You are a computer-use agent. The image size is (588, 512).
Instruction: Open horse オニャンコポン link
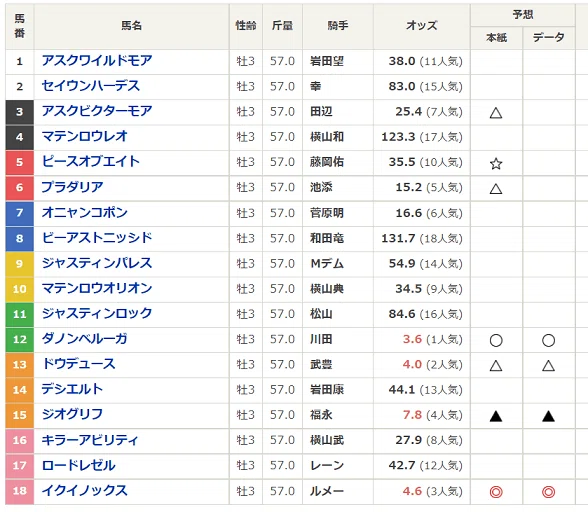[x=84, y=212]
